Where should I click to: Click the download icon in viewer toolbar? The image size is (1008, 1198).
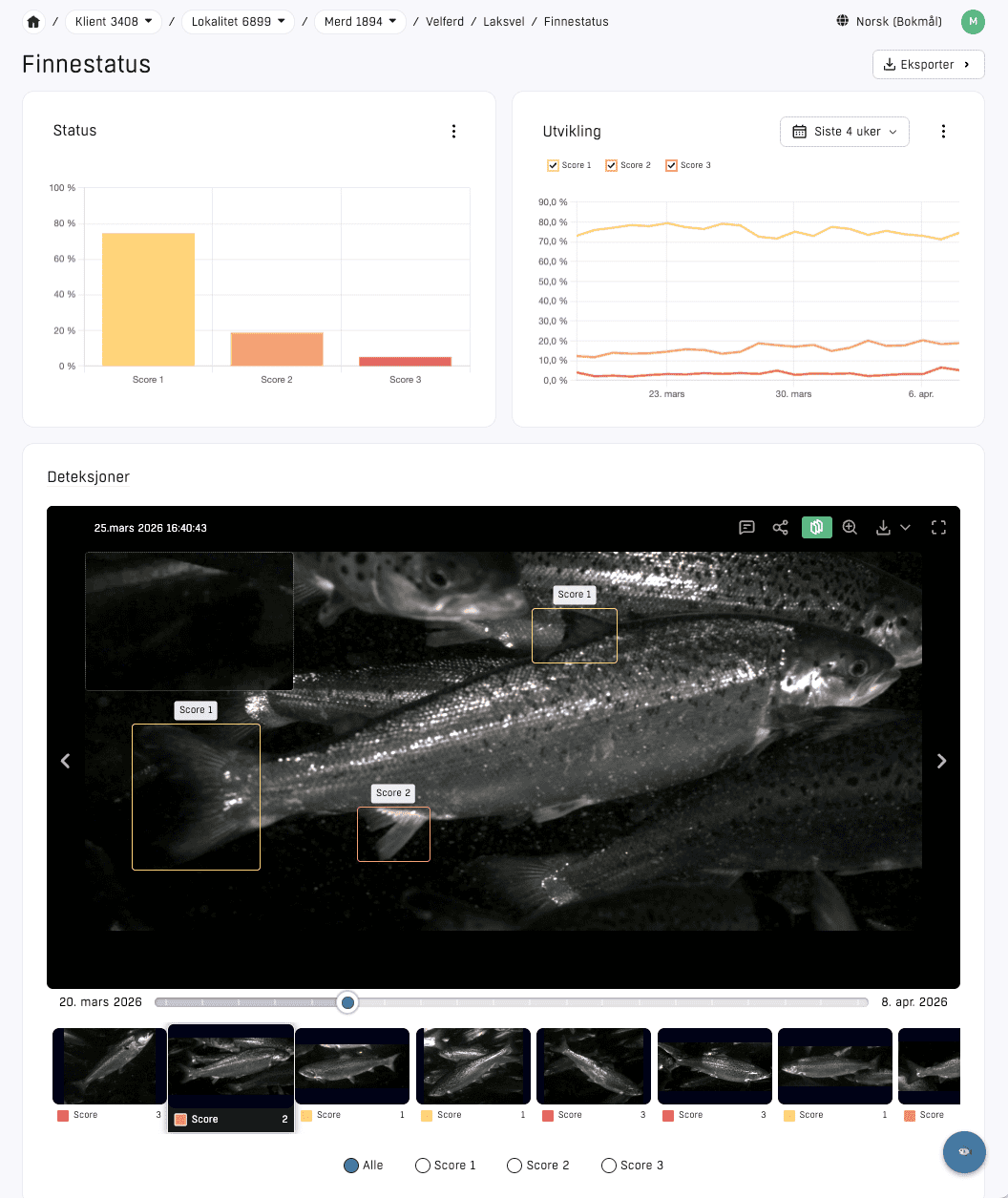884,528
